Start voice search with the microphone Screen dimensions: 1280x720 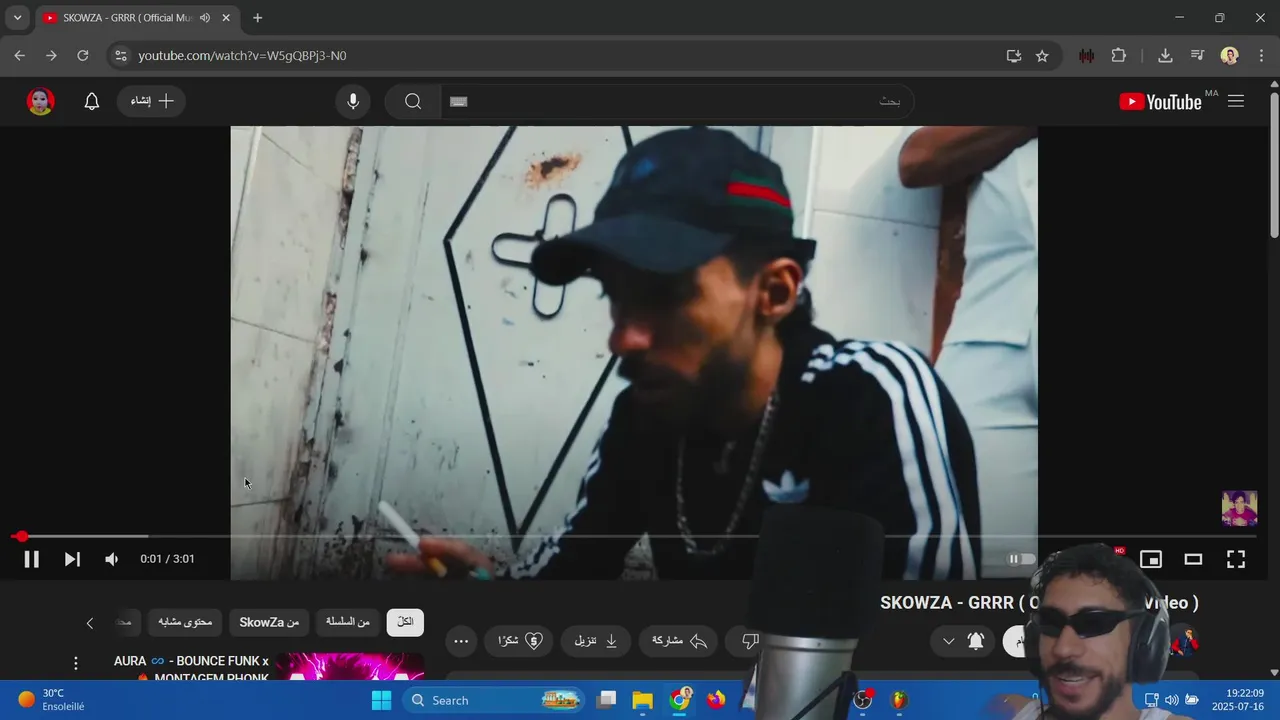[353, 101]
